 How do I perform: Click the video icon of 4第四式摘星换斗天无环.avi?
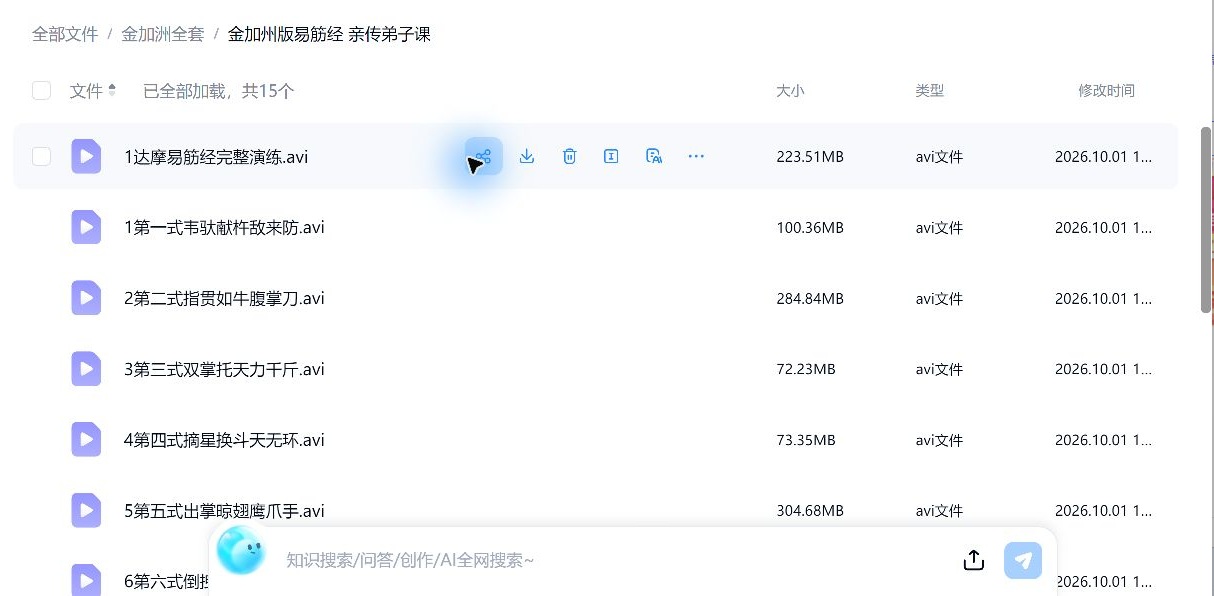coord(86,440)
